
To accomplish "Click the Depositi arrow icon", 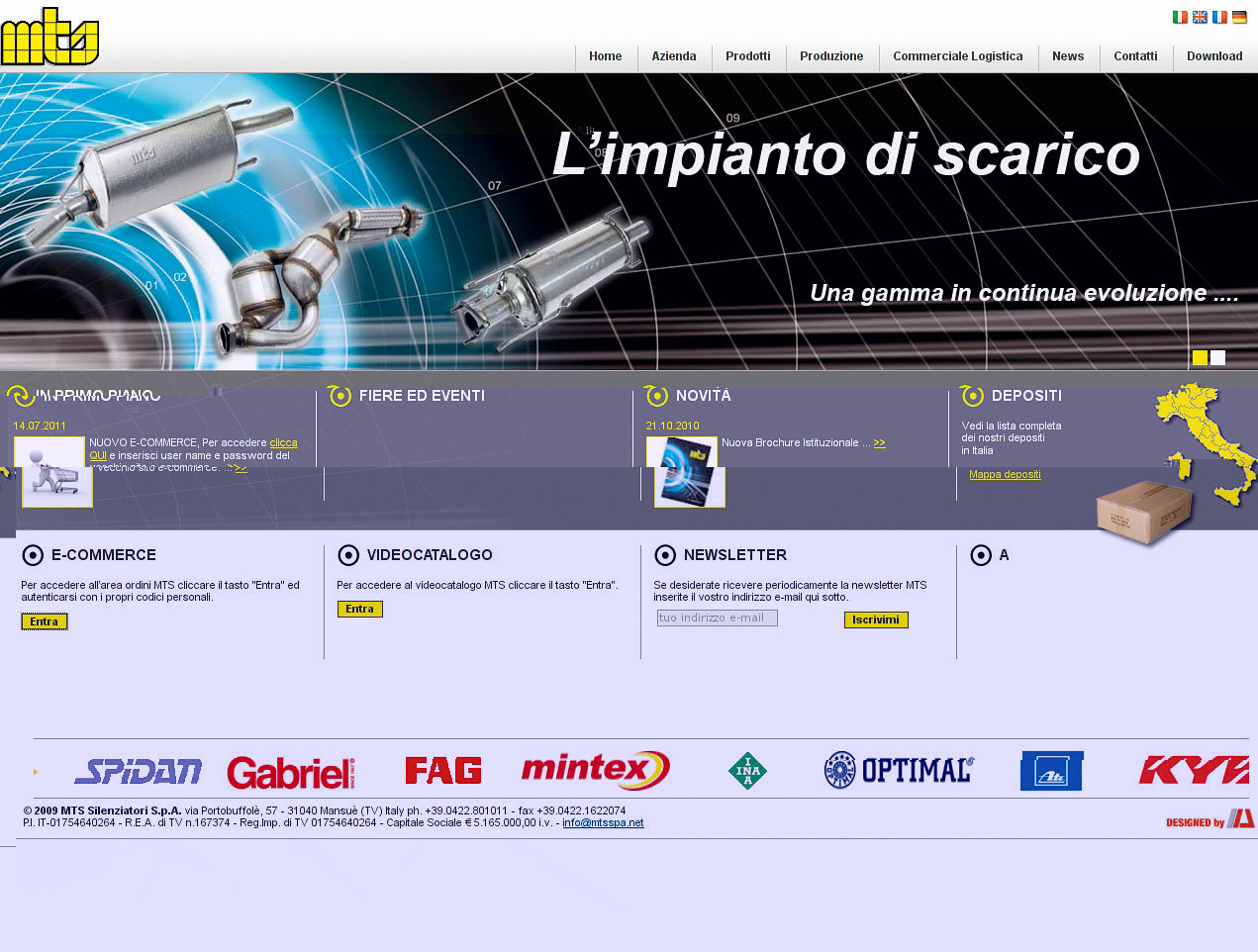I will 972,396.
